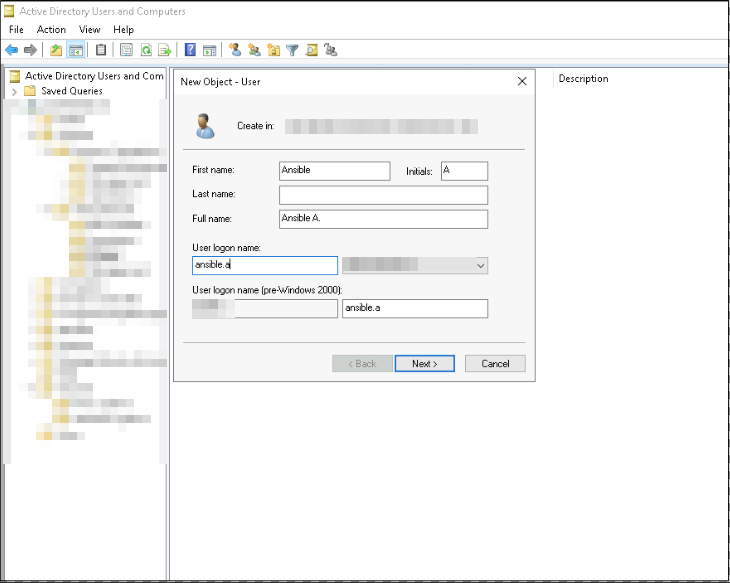
Task: Open the View menu
Action: click(x=90, y=30)
